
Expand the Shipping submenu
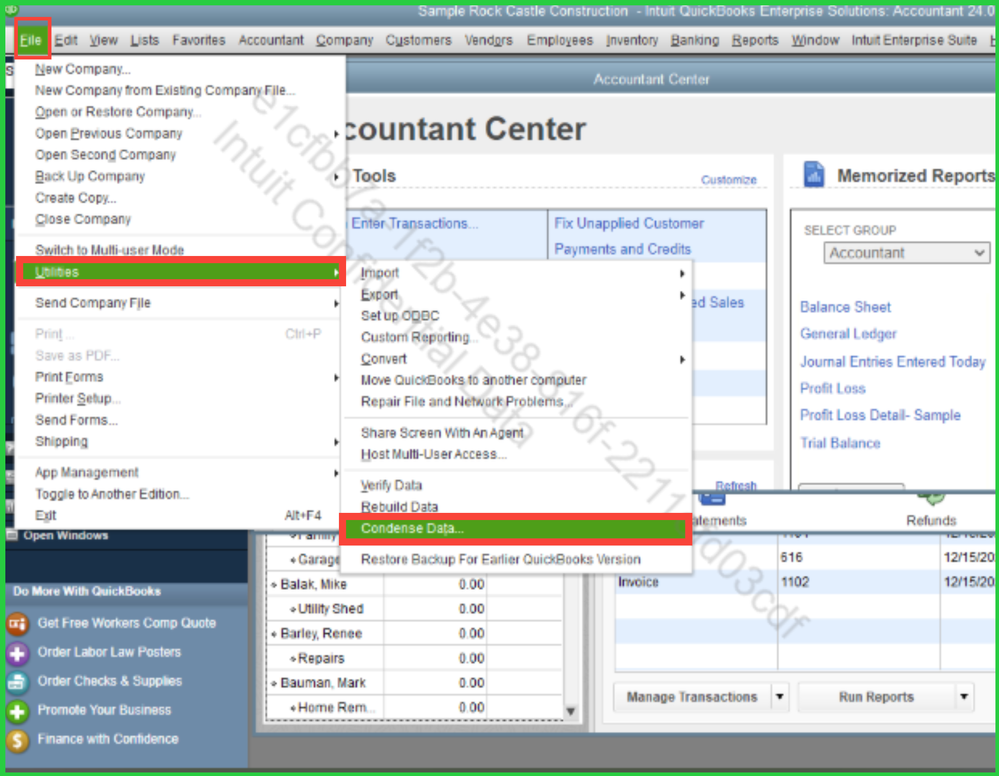336,442
